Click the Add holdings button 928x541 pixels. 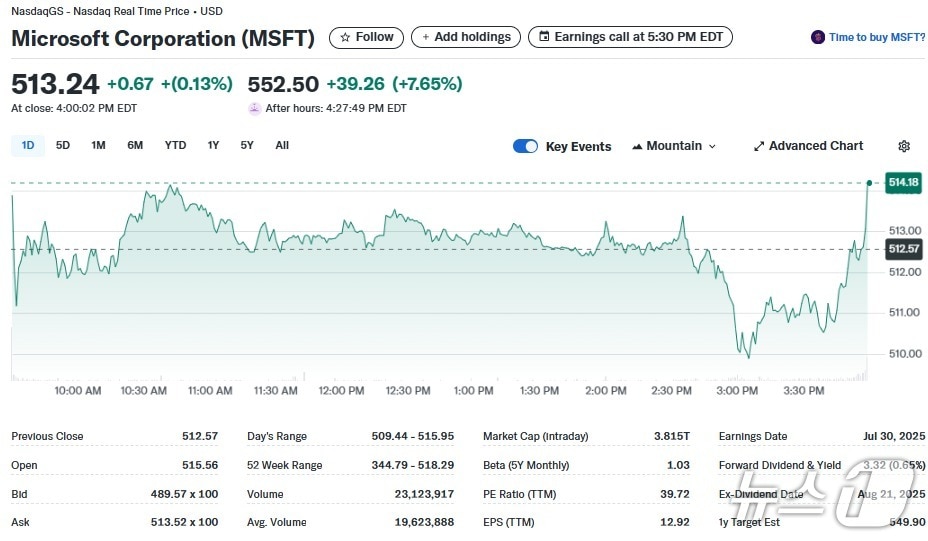coord(466,37)
